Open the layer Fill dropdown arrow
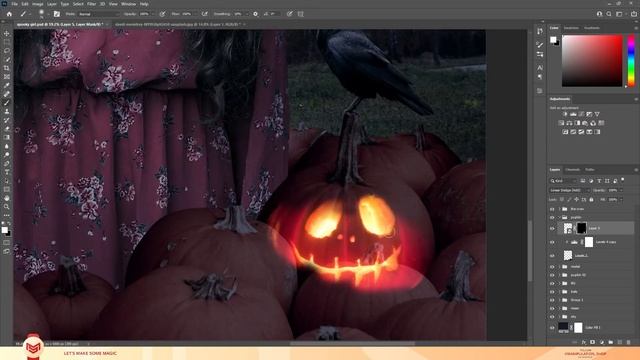The height and width of the screenshot is (360, 640). (621, 200)
